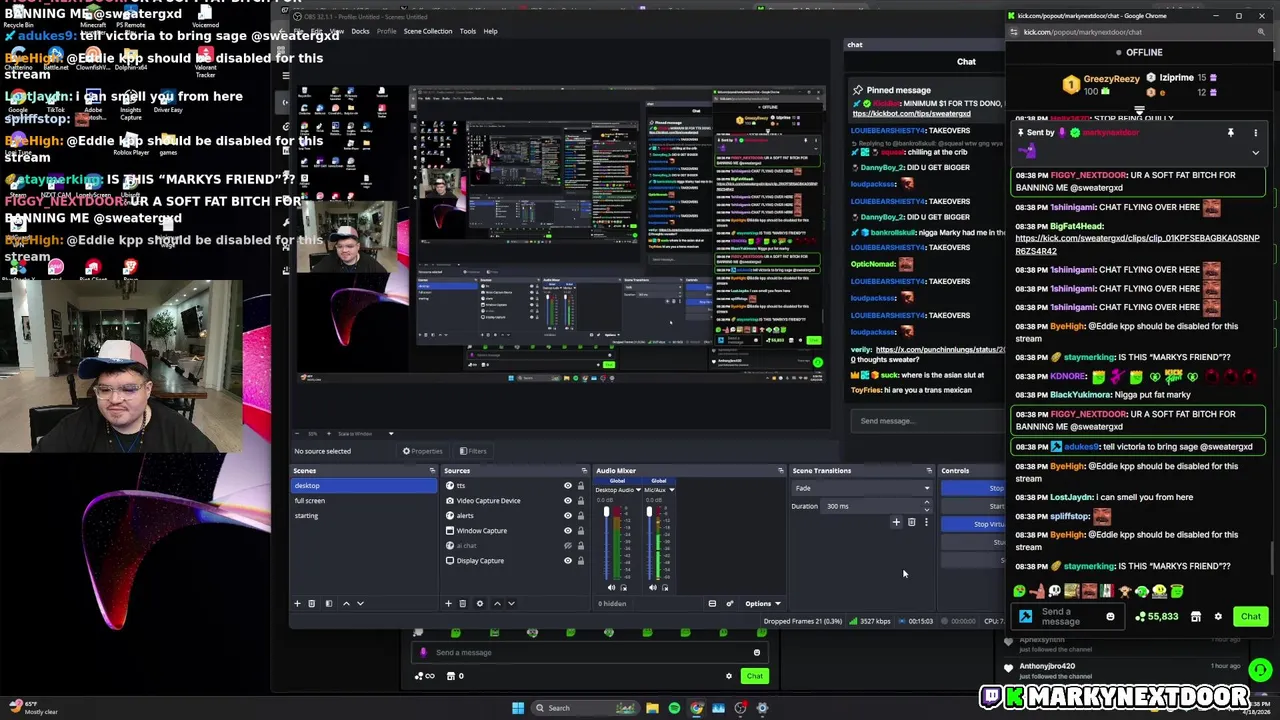The width and height of the screenshot is (1280, 720).
Task: Open pinned message three-dot options
Action: pyautogui.click(x=1256, y=132)
